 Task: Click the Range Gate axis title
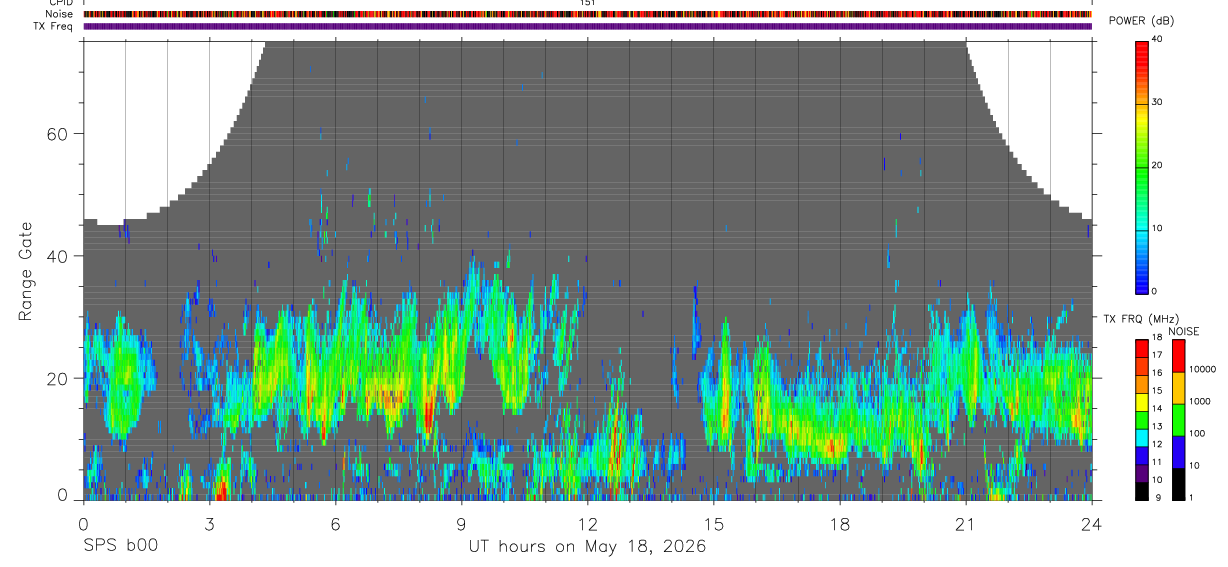point(25,271)
